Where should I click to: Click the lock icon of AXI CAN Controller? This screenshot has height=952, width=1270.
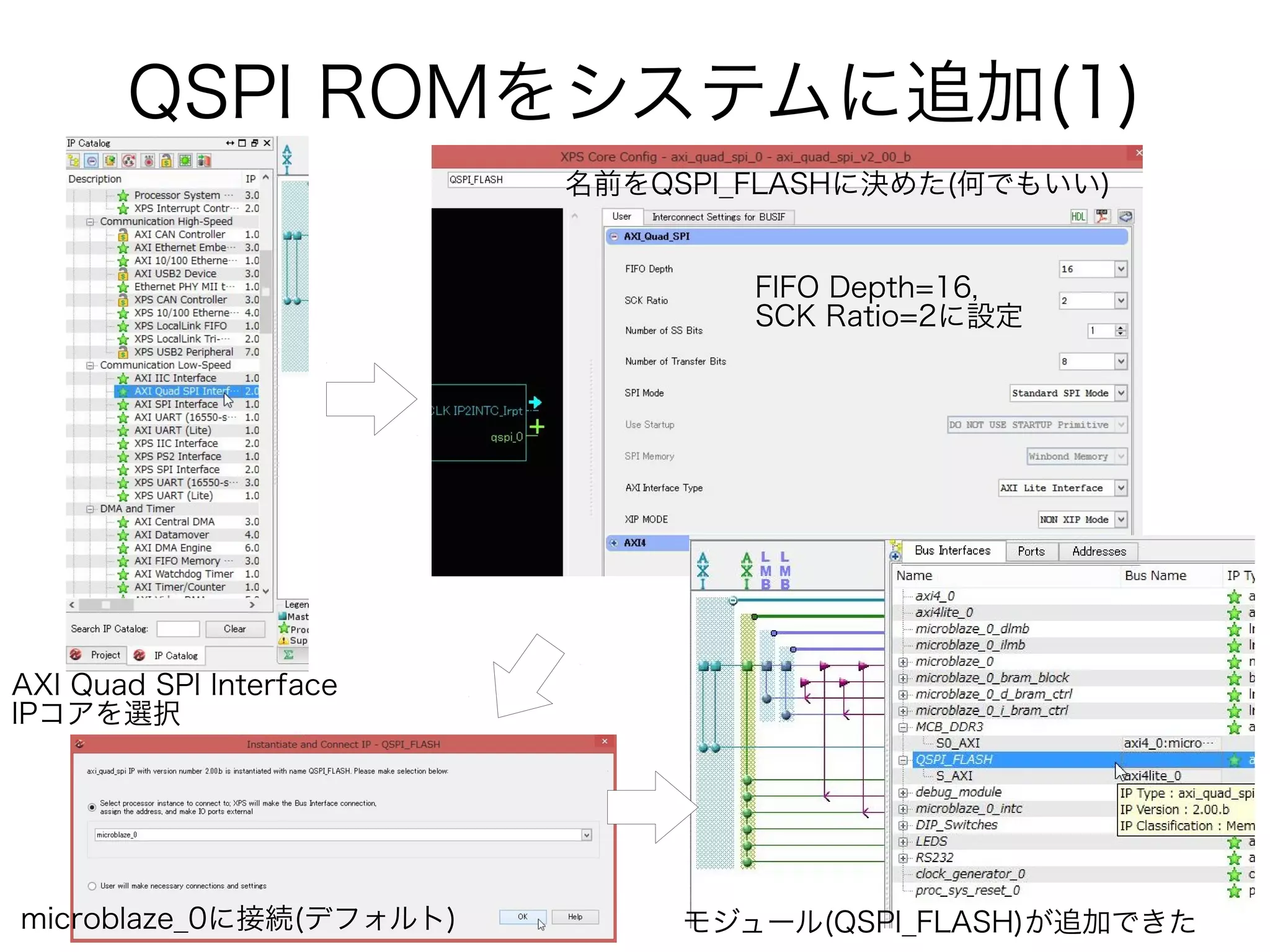(123, 235)
